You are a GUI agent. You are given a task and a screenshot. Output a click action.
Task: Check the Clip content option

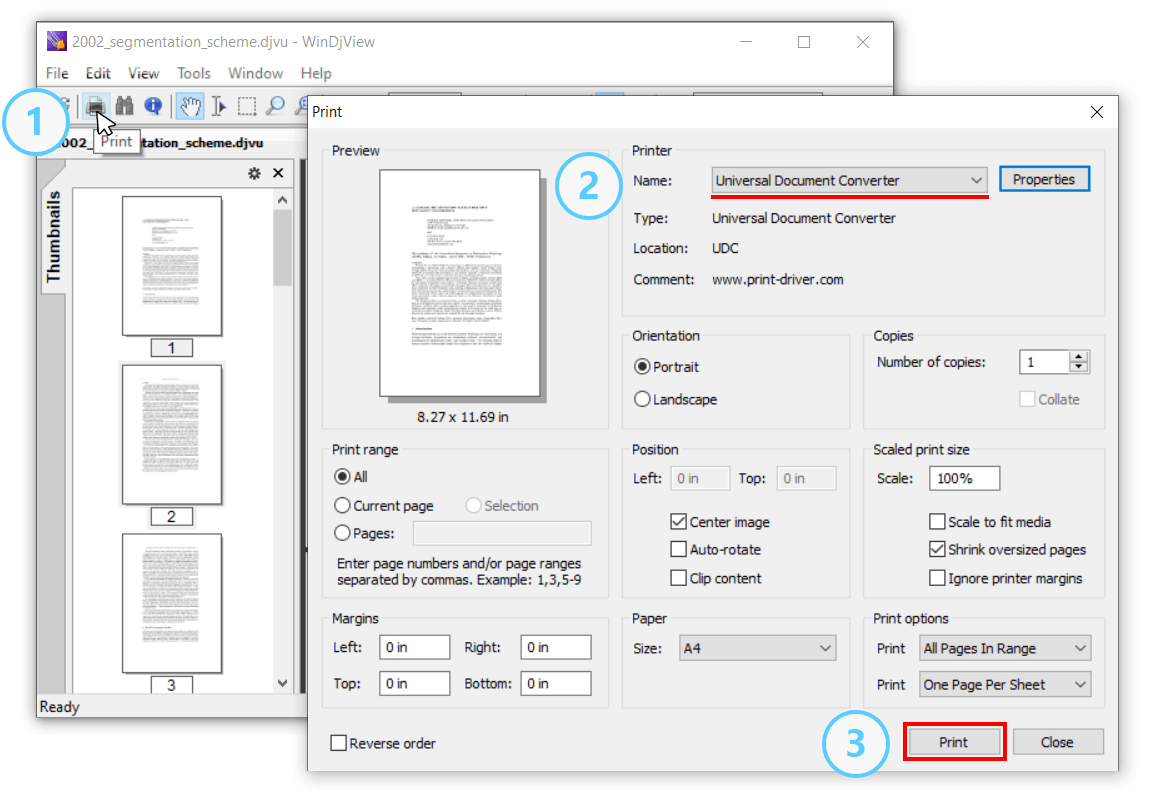[679, 577]
